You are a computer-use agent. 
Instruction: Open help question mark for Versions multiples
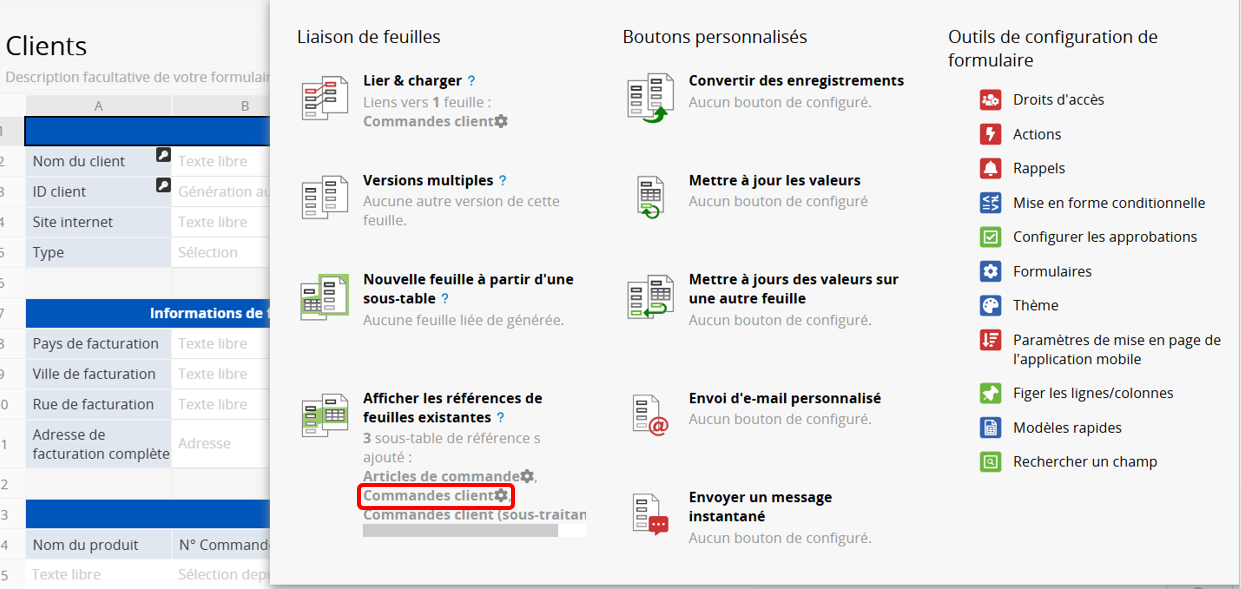[503, 181]
